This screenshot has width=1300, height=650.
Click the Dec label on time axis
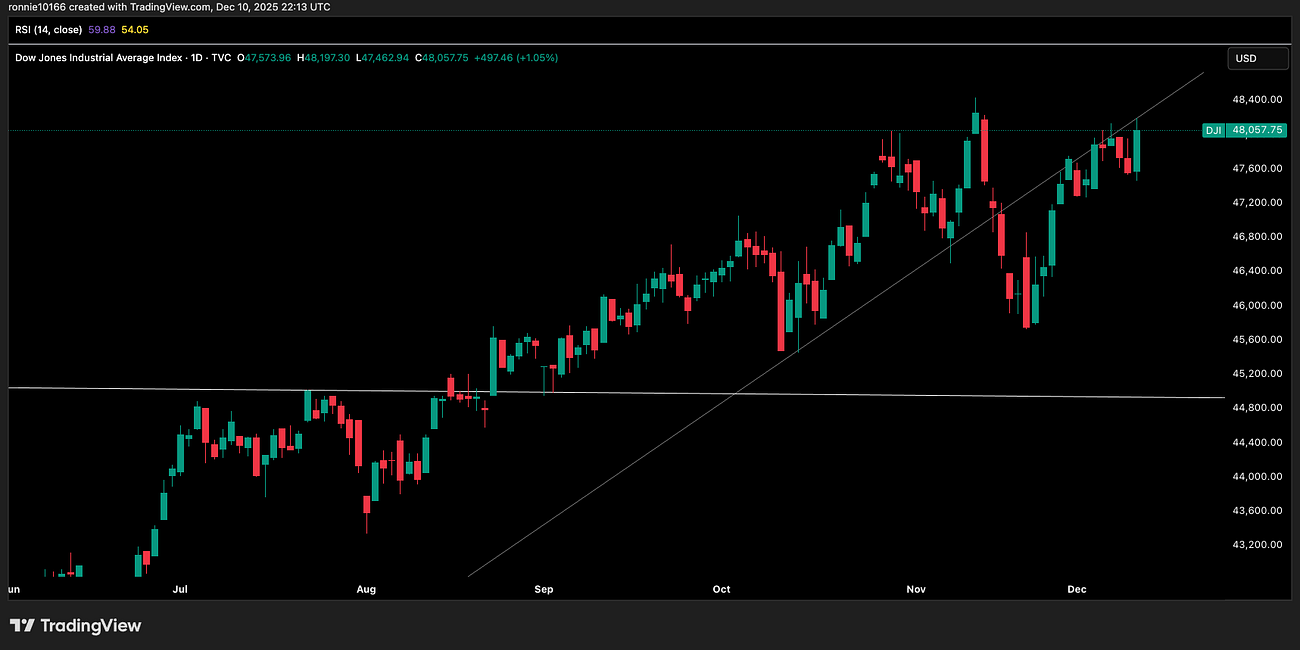click(x=1077, y=589)
